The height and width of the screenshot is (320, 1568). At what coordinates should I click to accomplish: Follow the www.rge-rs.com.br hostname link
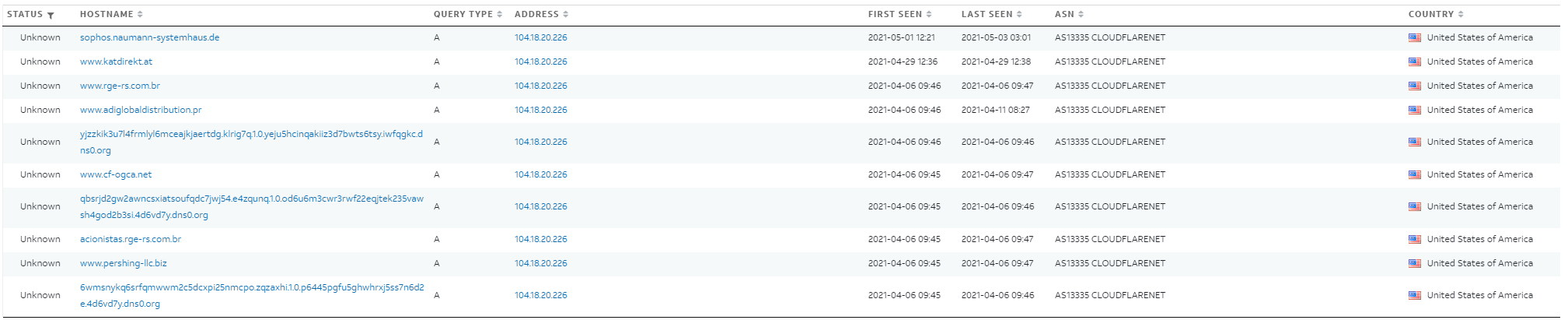[x=120, y=86]
